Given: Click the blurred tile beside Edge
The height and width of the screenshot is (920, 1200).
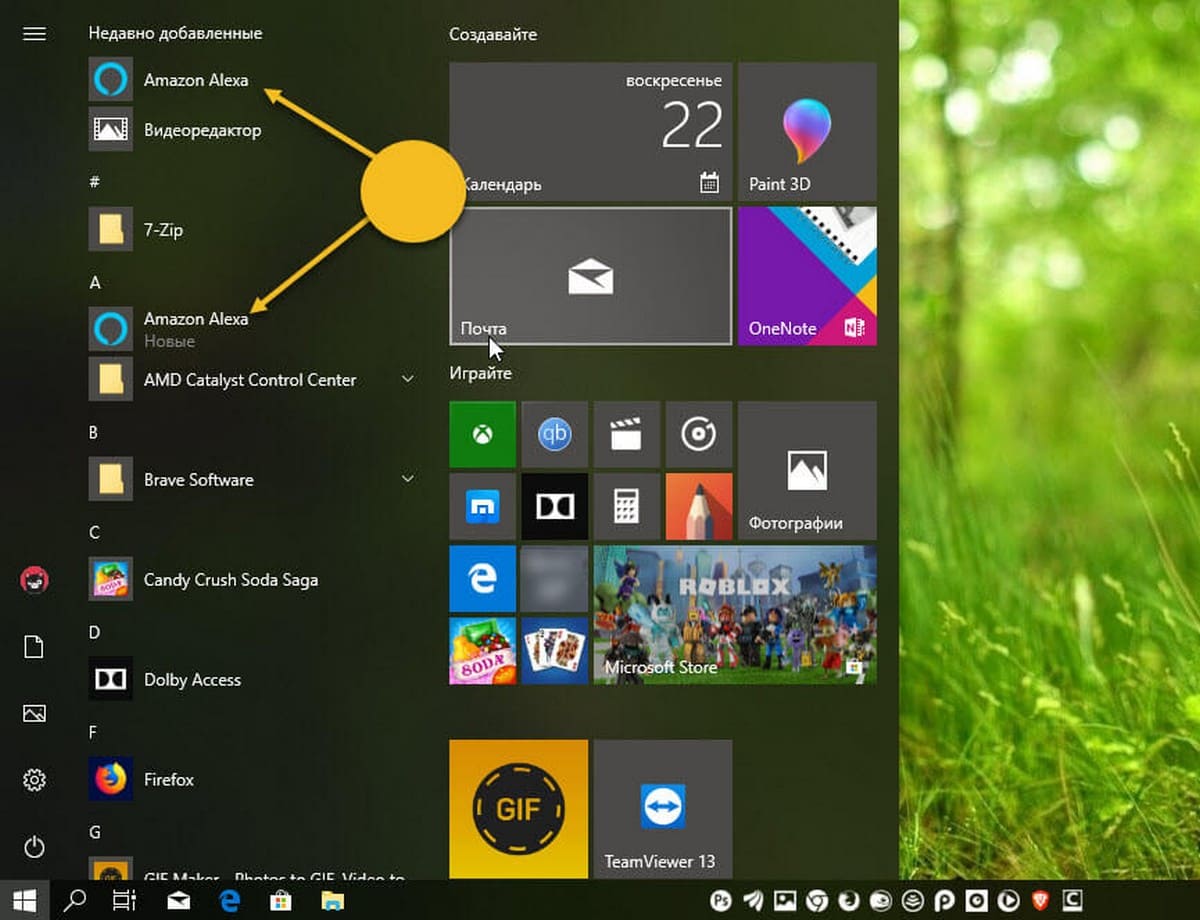Looking at the screenshot, I should [555, 578].
